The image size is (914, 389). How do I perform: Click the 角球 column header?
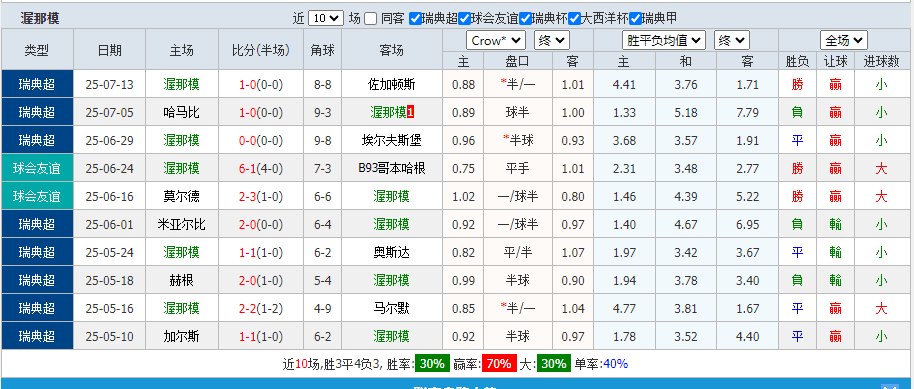pos(323,50)
